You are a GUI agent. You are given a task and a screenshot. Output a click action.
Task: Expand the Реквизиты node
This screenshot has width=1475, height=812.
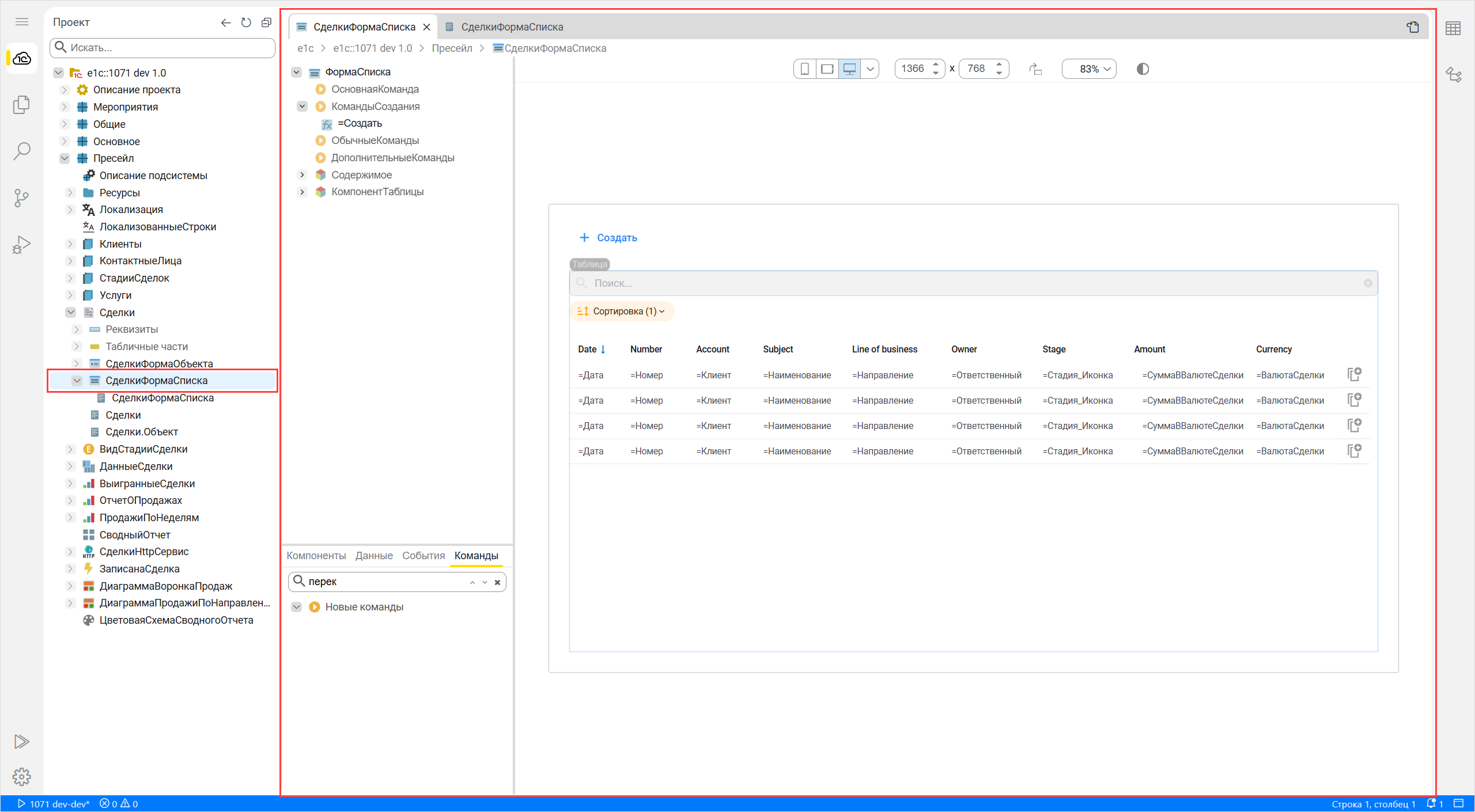(x=77, y=329)
